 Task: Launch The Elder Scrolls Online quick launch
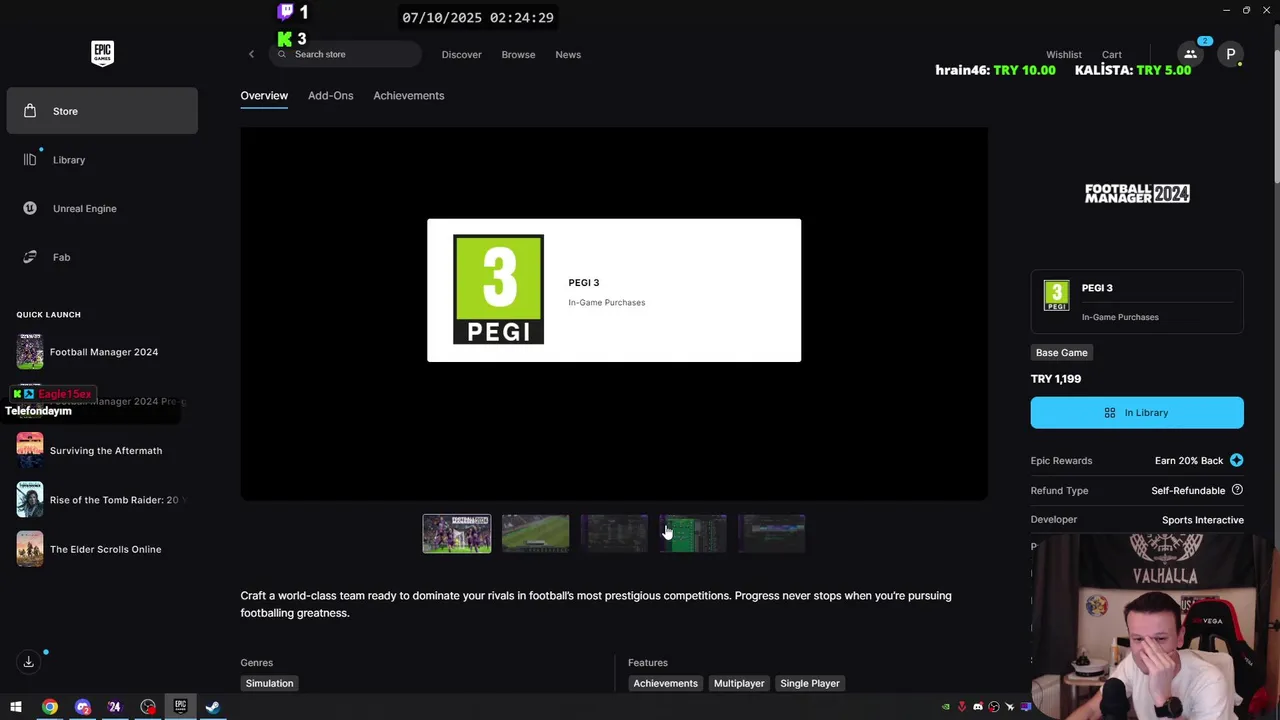click(x=100, y=549)
